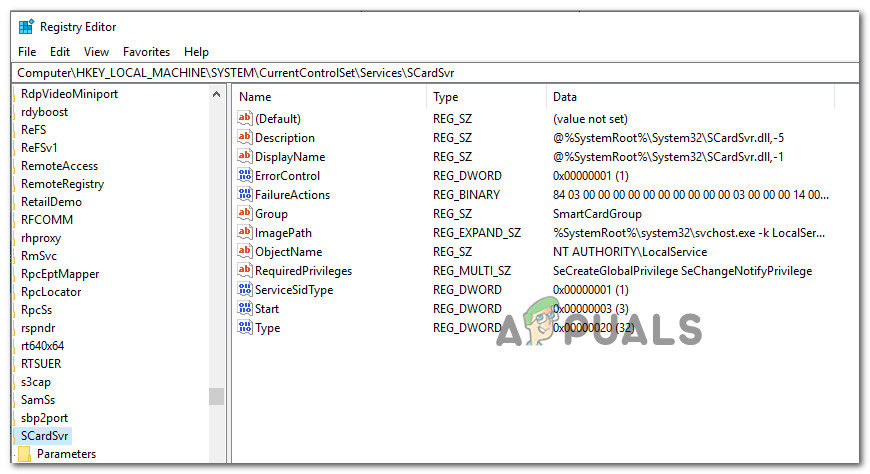Open the File menu
The width and height of the screenshot is (870, 474).
tap(27, 52)
